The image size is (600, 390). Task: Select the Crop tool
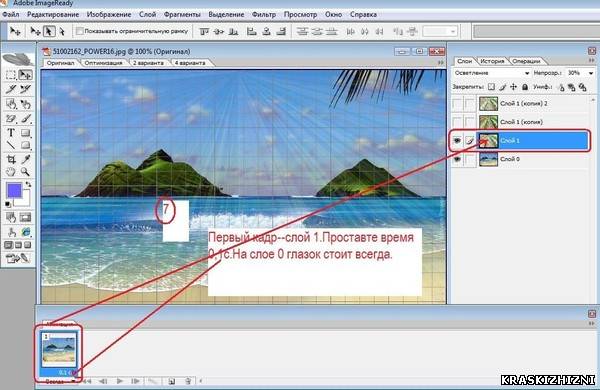pos(11,159)
